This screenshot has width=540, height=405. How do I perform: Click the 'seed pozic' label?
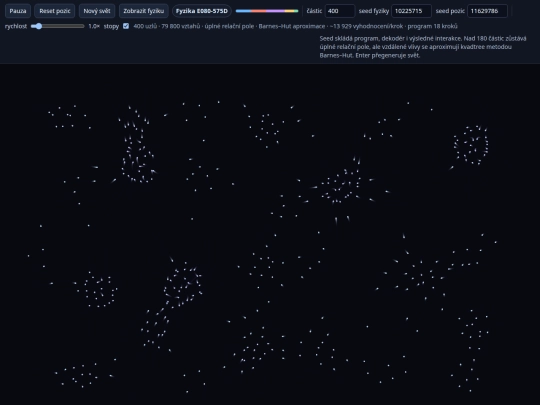(450, 11)
